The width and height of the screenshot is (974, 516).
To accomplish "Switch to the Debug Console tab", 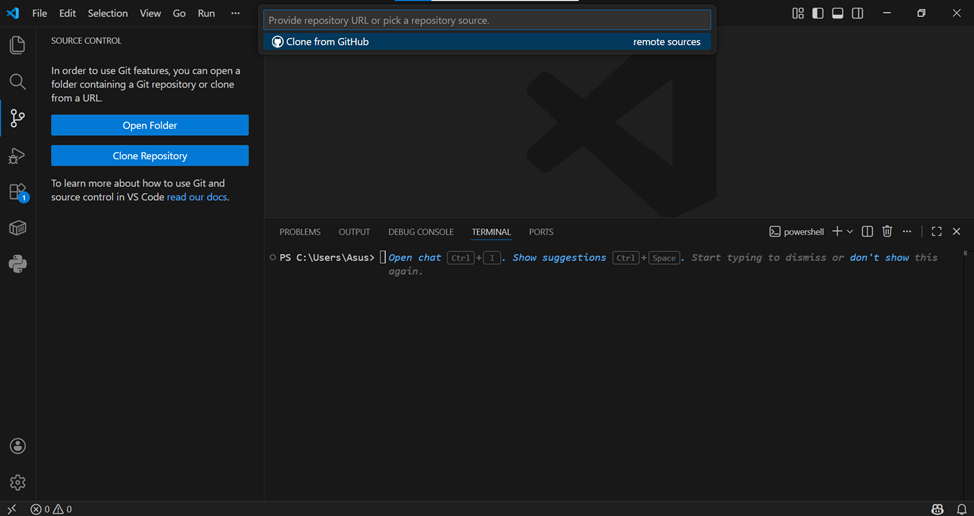I will 421,232.
